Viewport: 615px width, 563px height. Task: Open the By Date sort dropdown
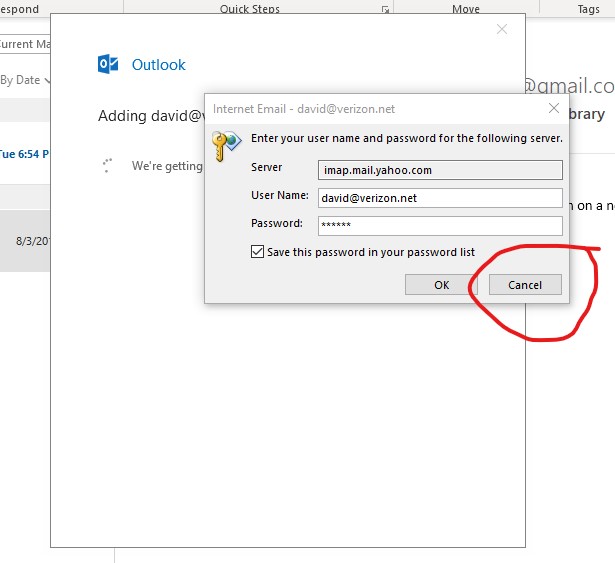click(x=25, y=80)
